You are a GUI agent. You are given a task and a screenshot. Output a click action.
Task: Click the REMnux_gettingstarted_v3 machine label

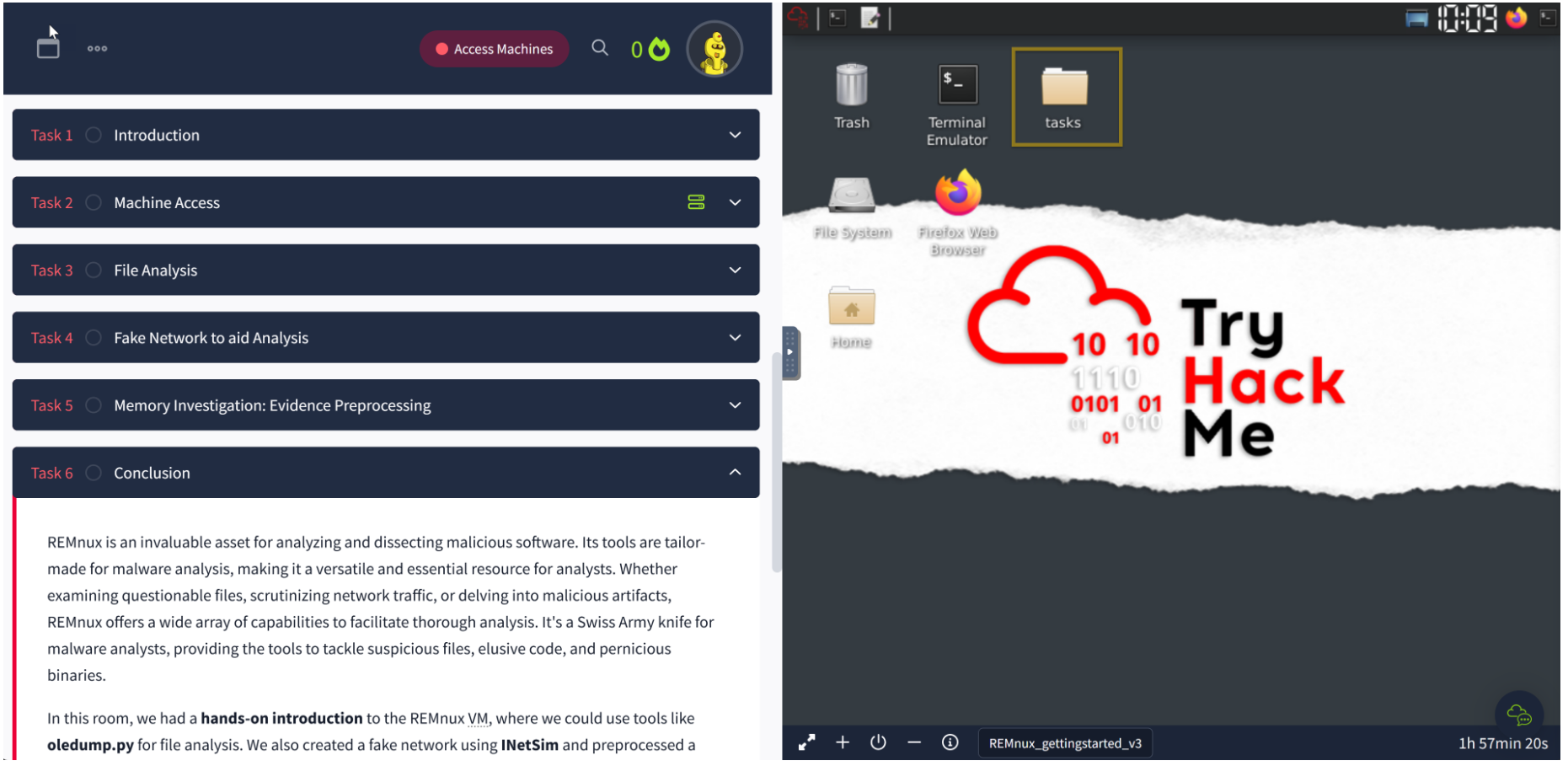click(x=1065, y=743)
